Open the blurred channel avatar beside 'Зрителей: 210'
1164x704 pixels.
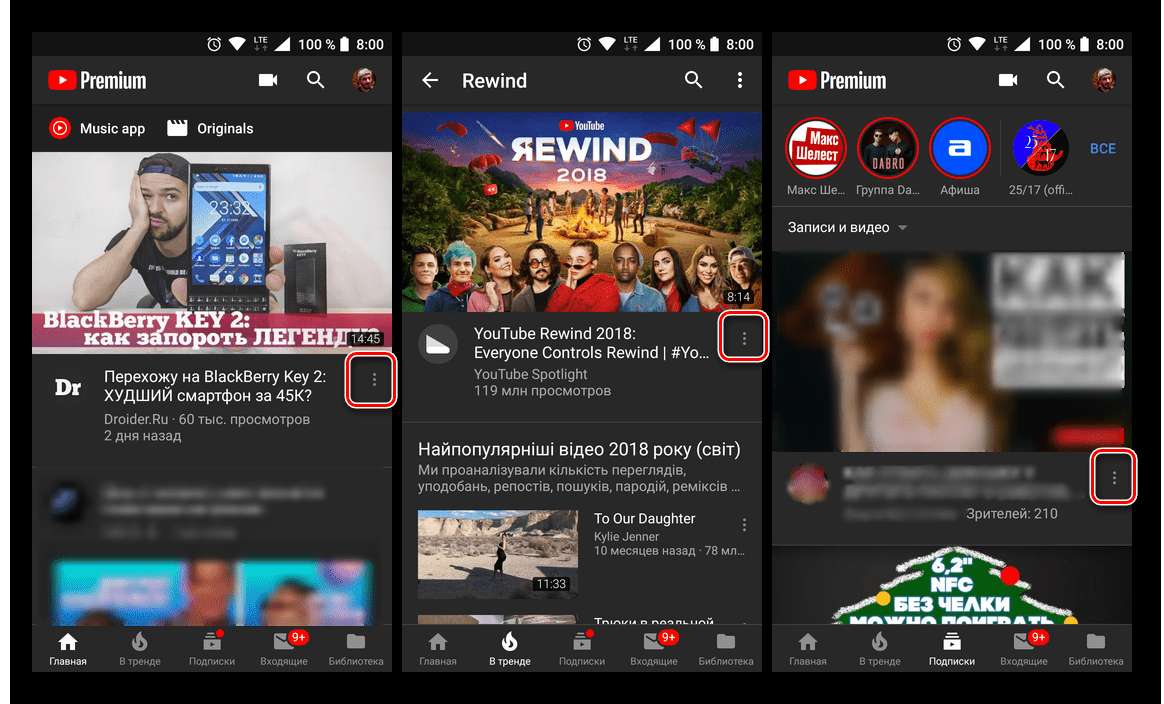808,484
